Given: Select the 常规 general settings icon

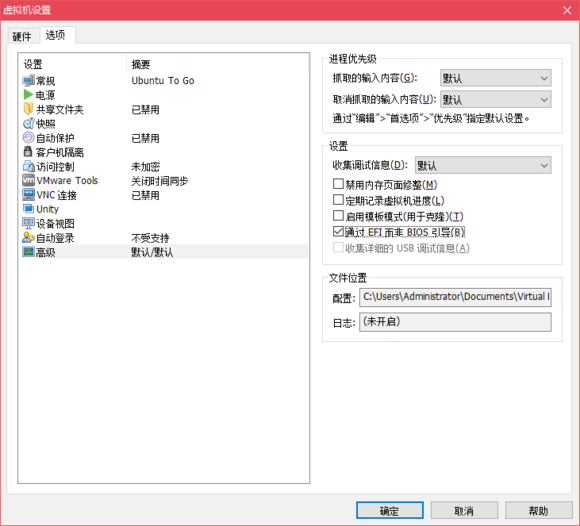Looking at the screenshot, I should coord(28,80).
